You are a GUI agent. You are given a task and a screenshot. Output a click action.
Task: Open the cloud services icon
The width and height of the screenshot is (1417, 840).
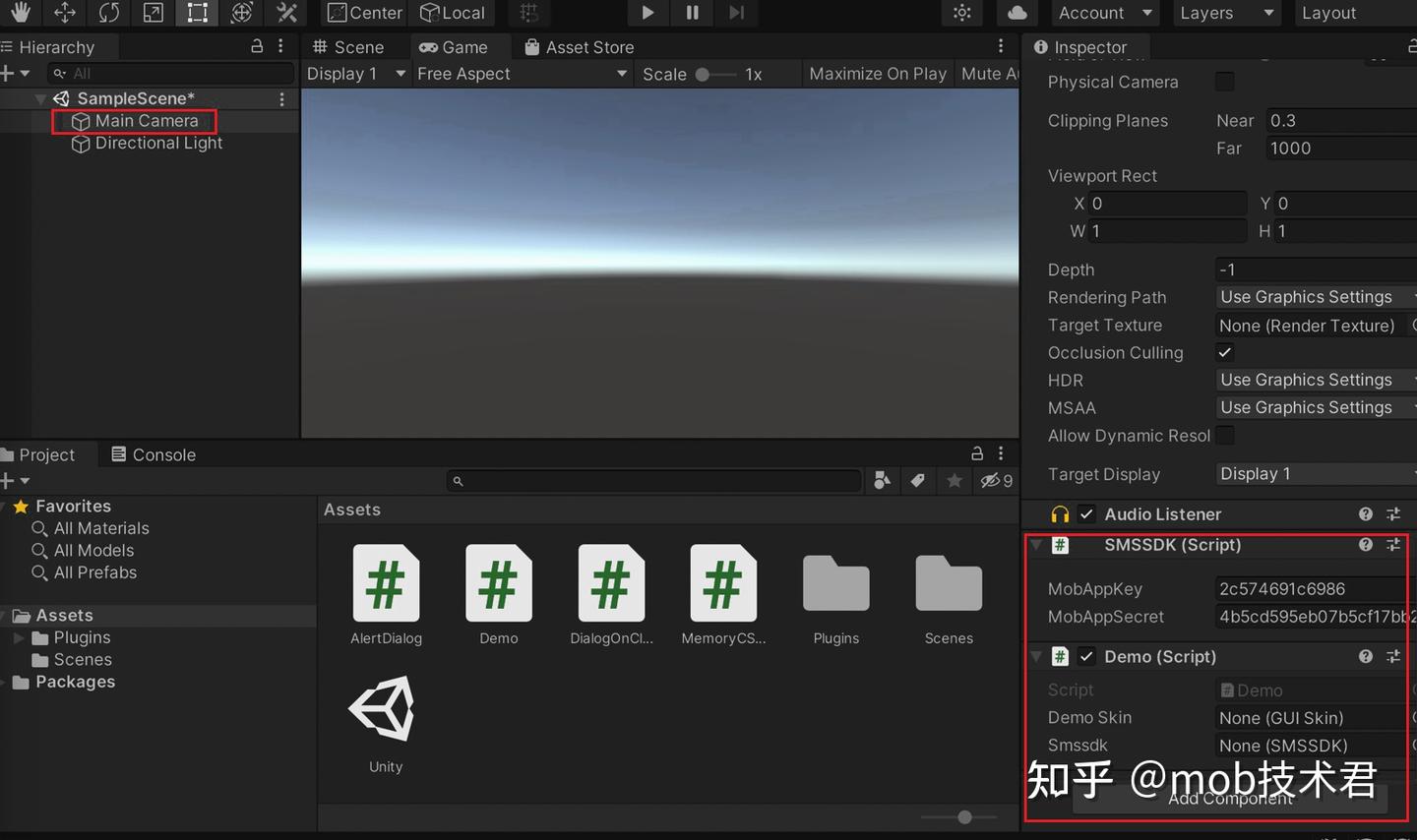1017,13
